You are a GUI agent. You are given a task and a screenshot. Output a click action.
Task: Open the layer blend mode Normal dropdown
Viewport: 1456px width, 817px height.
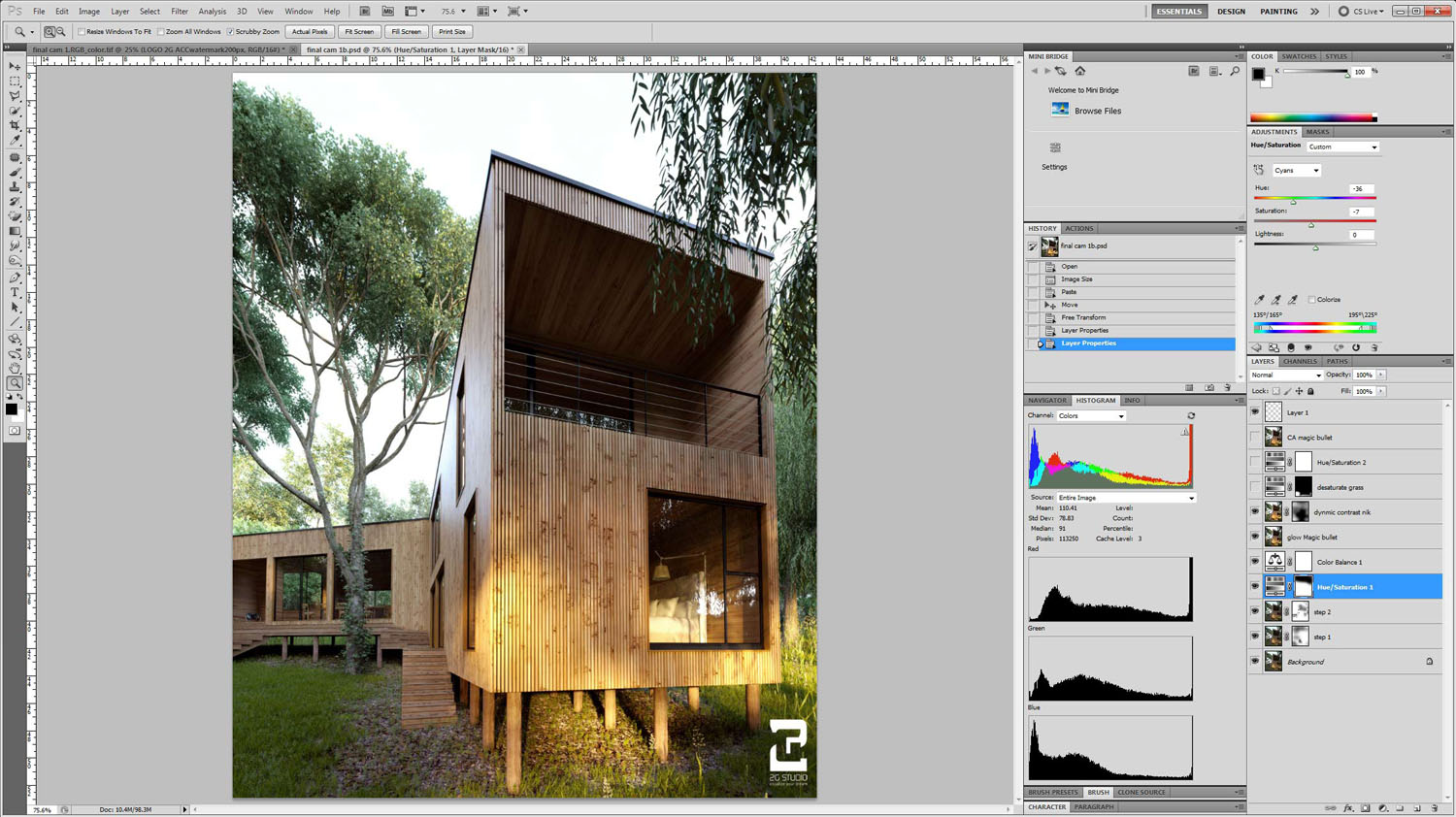1286,375
